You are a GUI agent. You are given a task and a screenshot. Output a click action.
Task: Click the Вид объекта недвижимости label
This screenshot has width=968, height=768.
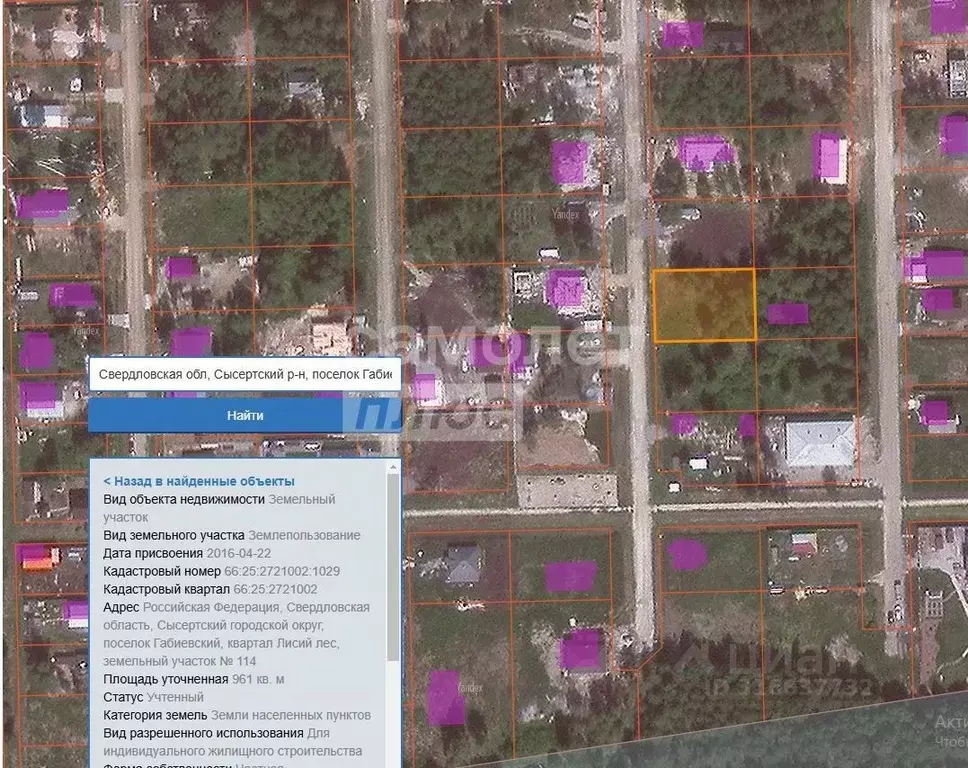pos(184,499)
